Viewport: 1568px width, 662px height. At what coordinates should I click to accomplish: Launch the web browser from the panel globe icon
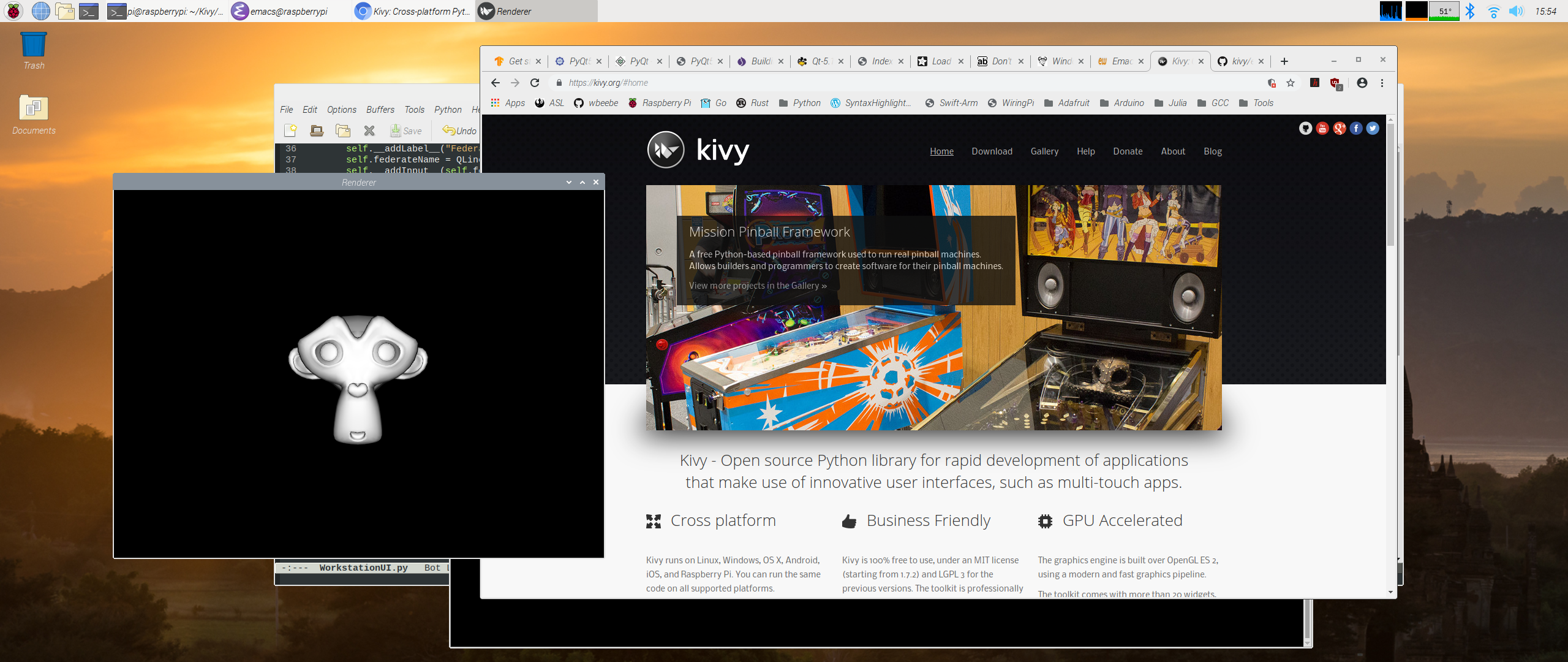click(40, 11)
